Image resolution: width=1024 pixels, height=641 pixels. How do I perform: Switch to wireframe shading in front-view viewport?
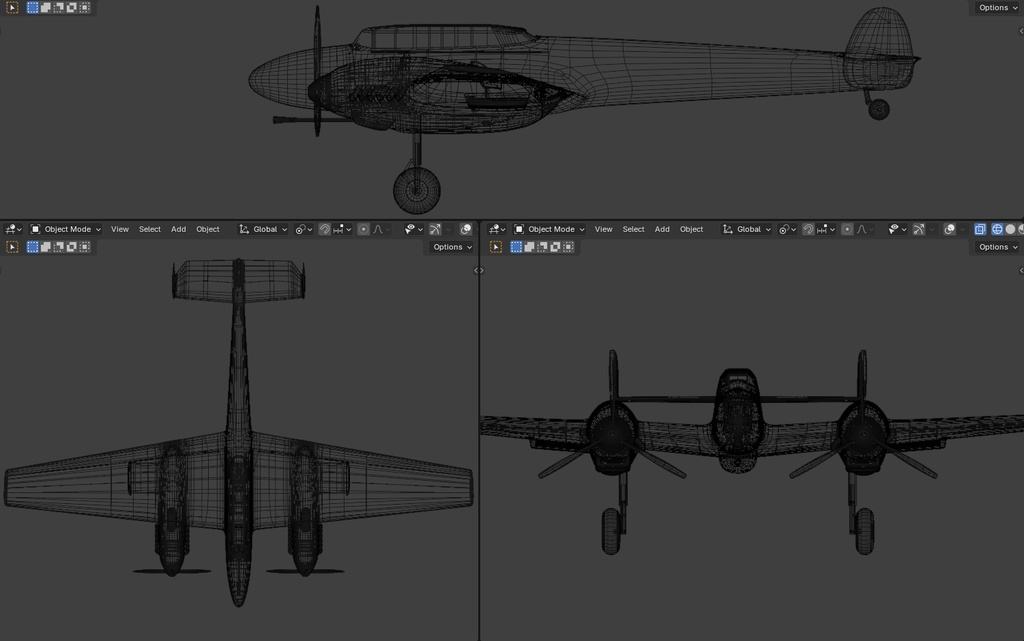pos(997,229)
